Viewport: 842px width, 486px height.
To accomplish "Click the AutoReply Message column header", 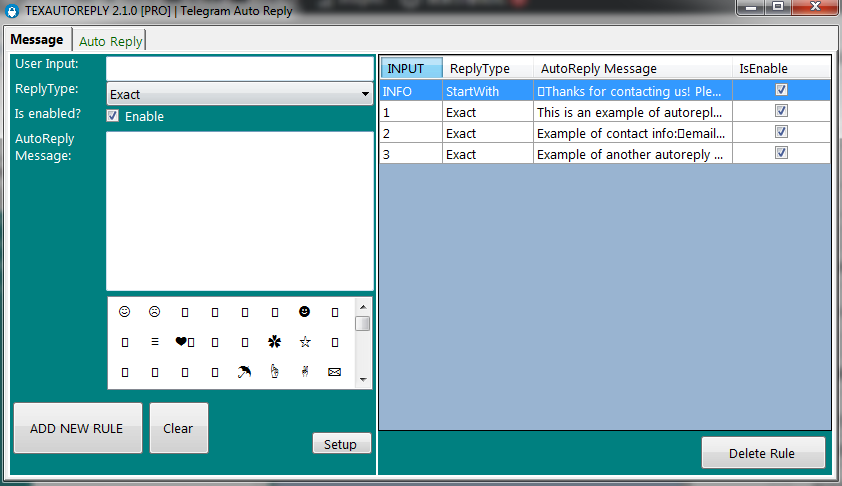I will (x=633, y=68).
